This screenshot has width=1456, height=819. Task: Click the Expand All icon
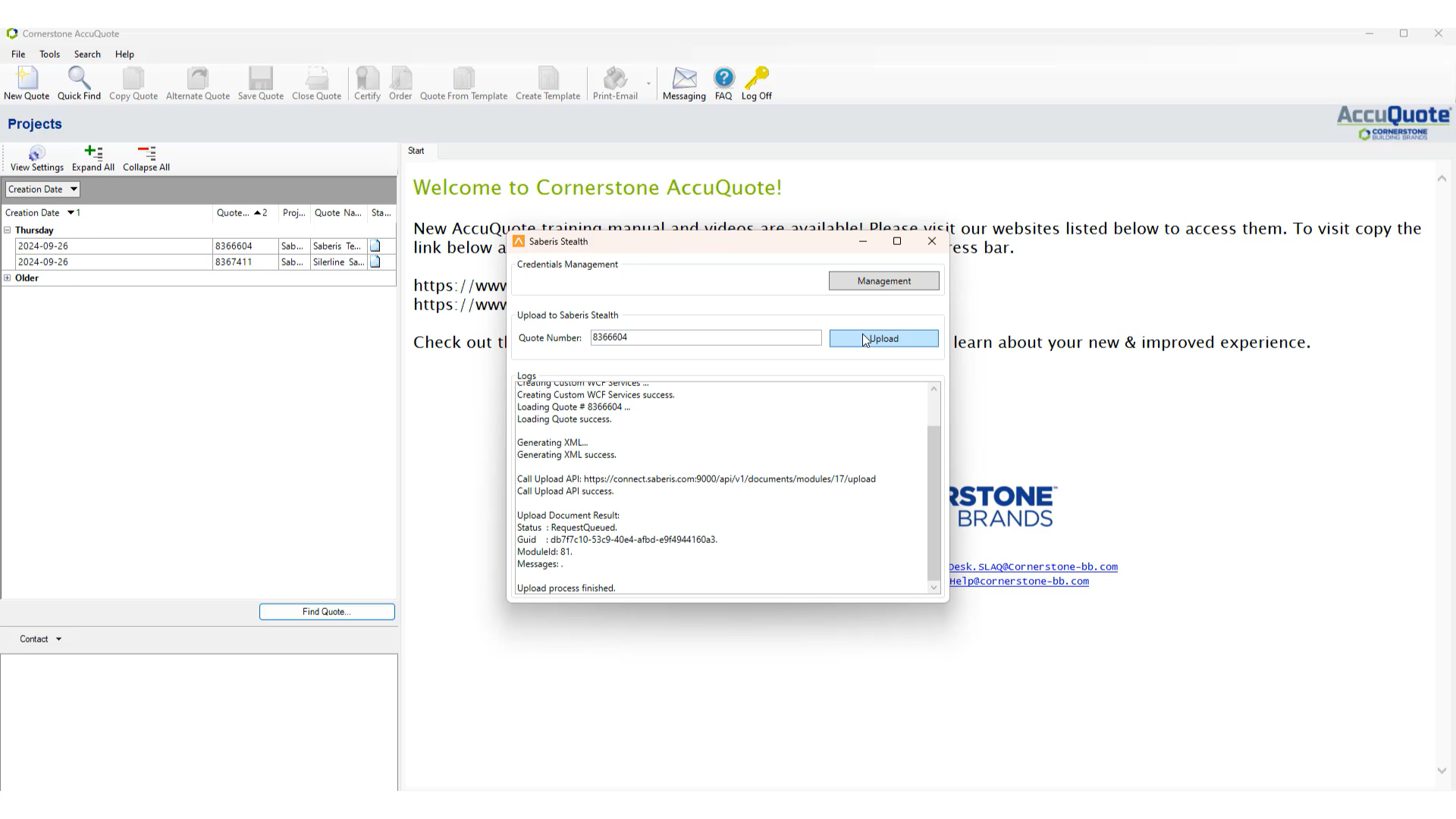(x=93, y=158)
